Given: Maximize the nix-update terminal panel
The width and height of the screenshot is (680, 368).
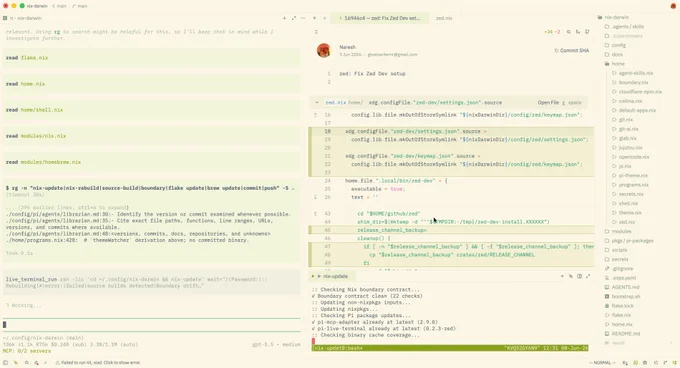Looking at the screenshot, I should coord(588,276).
